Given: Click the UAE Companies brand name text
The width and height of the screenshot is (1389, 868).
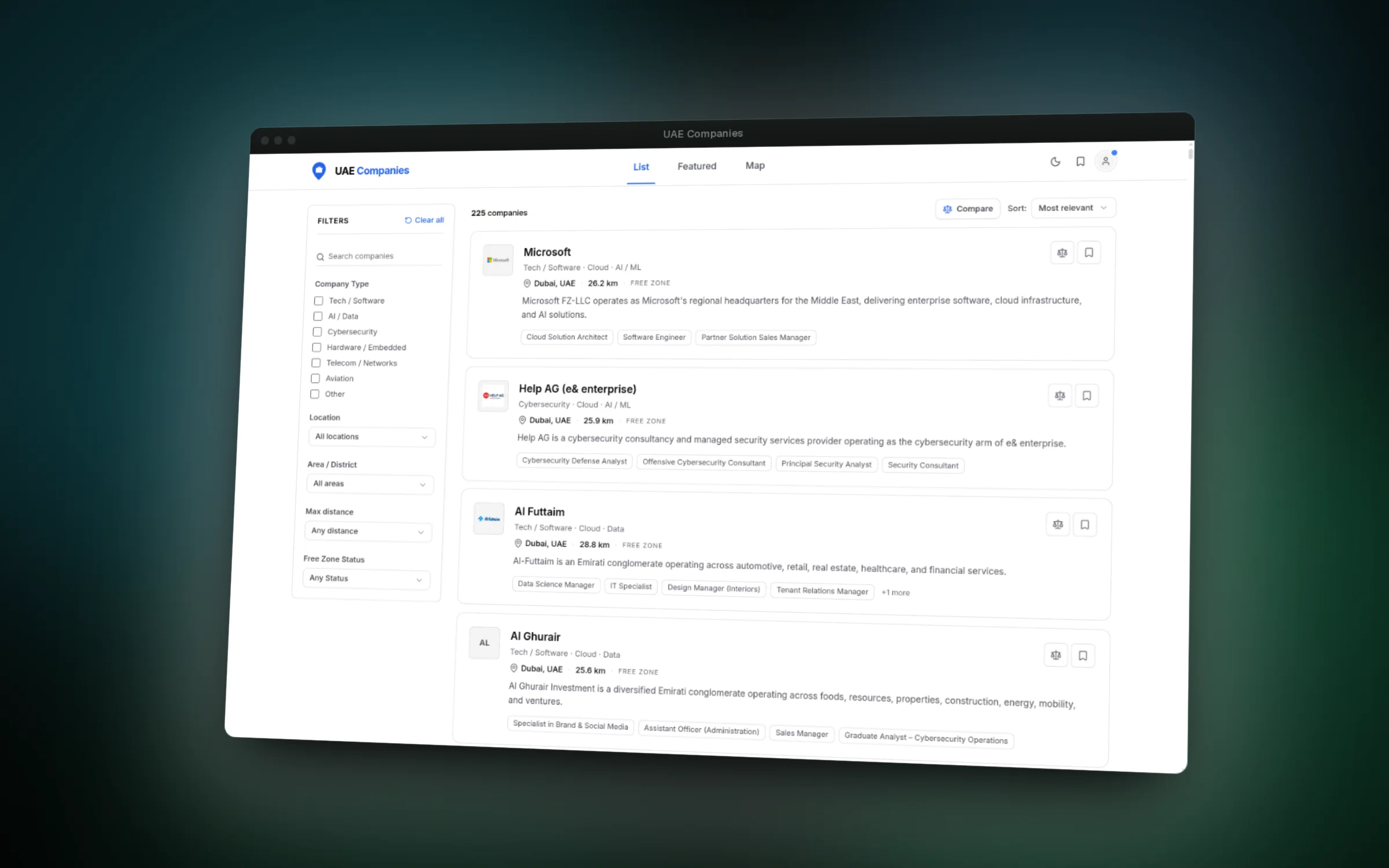Looking at the screenshot, I should coord(372,171).
